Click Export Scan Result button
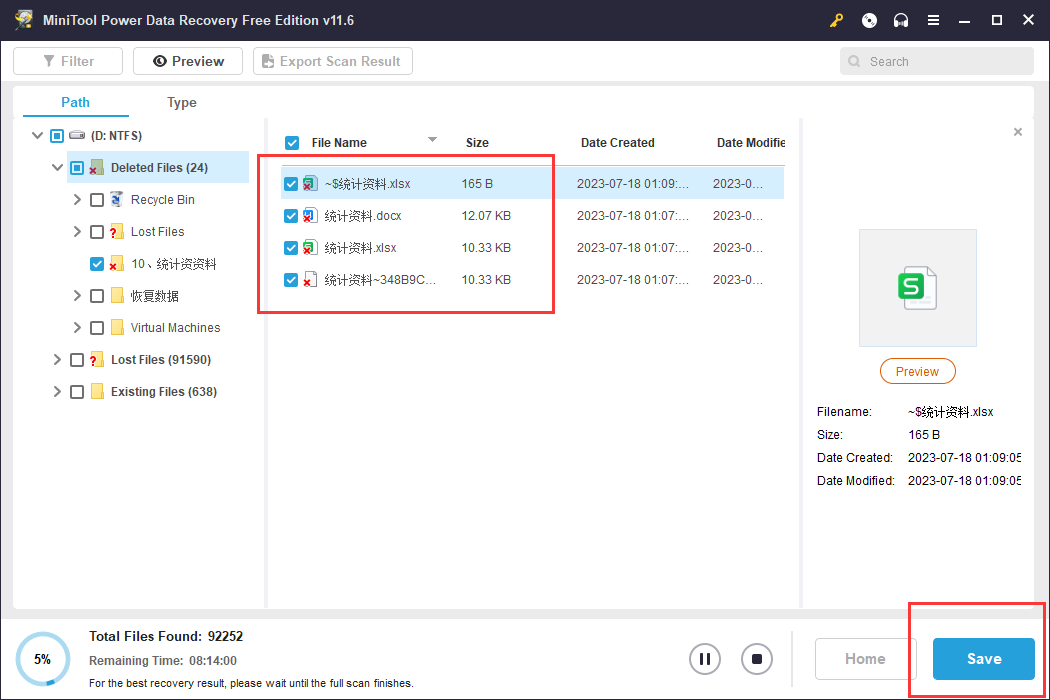This screenshot has height=700, width=1050. coord(333,61)
